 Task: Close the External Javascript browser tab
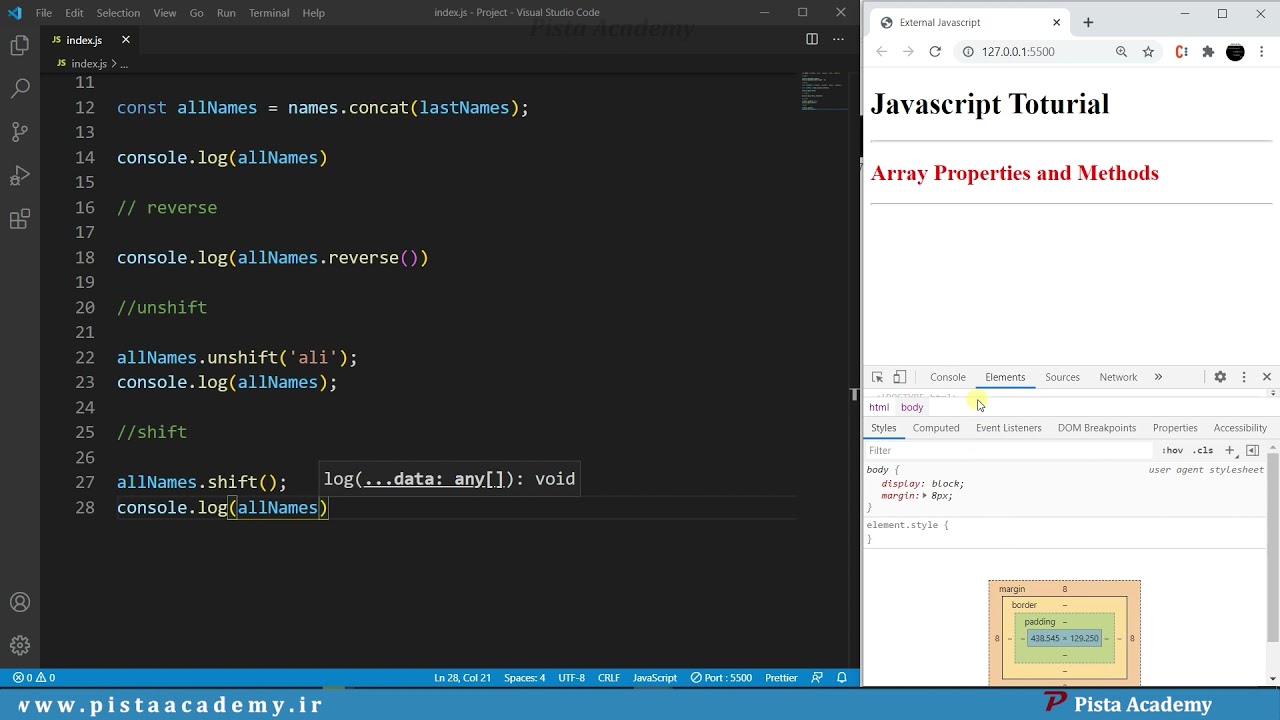(1056, 22)
